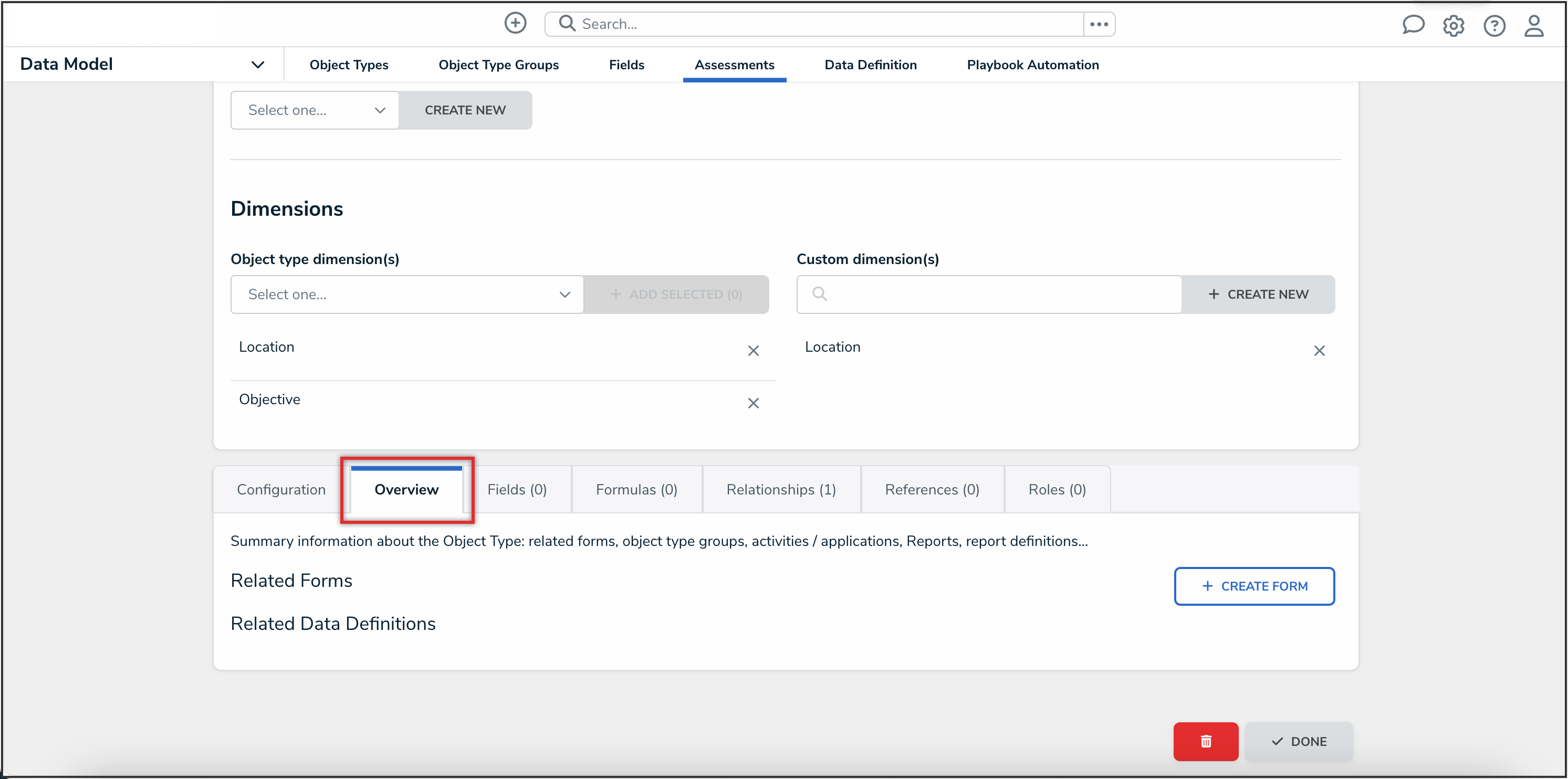Viewport: 1568px width, 779px height.
Task: Open the search options ellipsis menu
Action: [x=1099, y=24]
